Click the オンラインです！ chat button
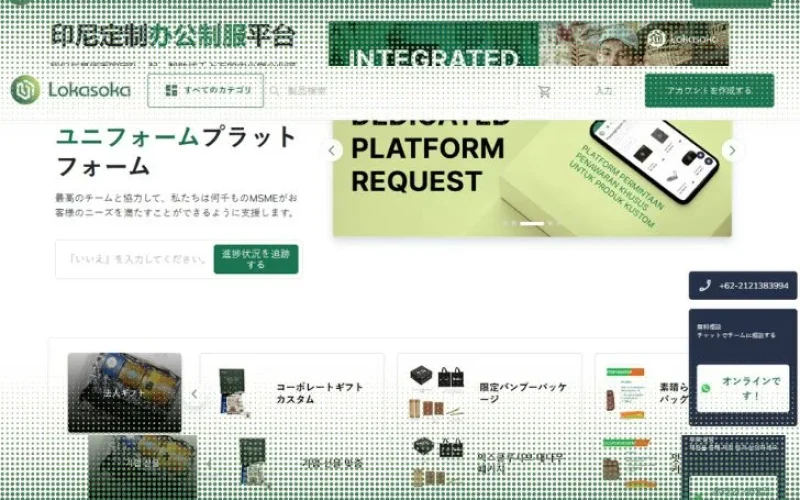This screenshot has width=800, height=500. [743, 388]
